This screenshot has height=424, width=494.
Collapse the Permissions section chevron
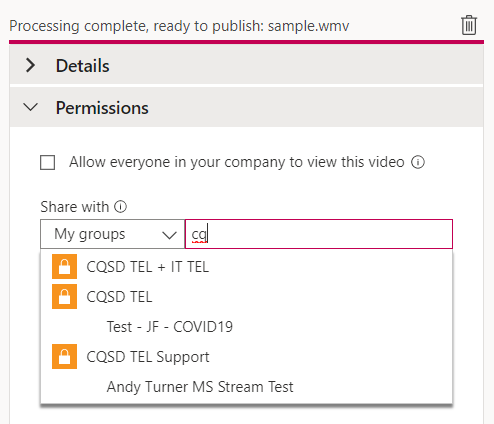(30, 107)
